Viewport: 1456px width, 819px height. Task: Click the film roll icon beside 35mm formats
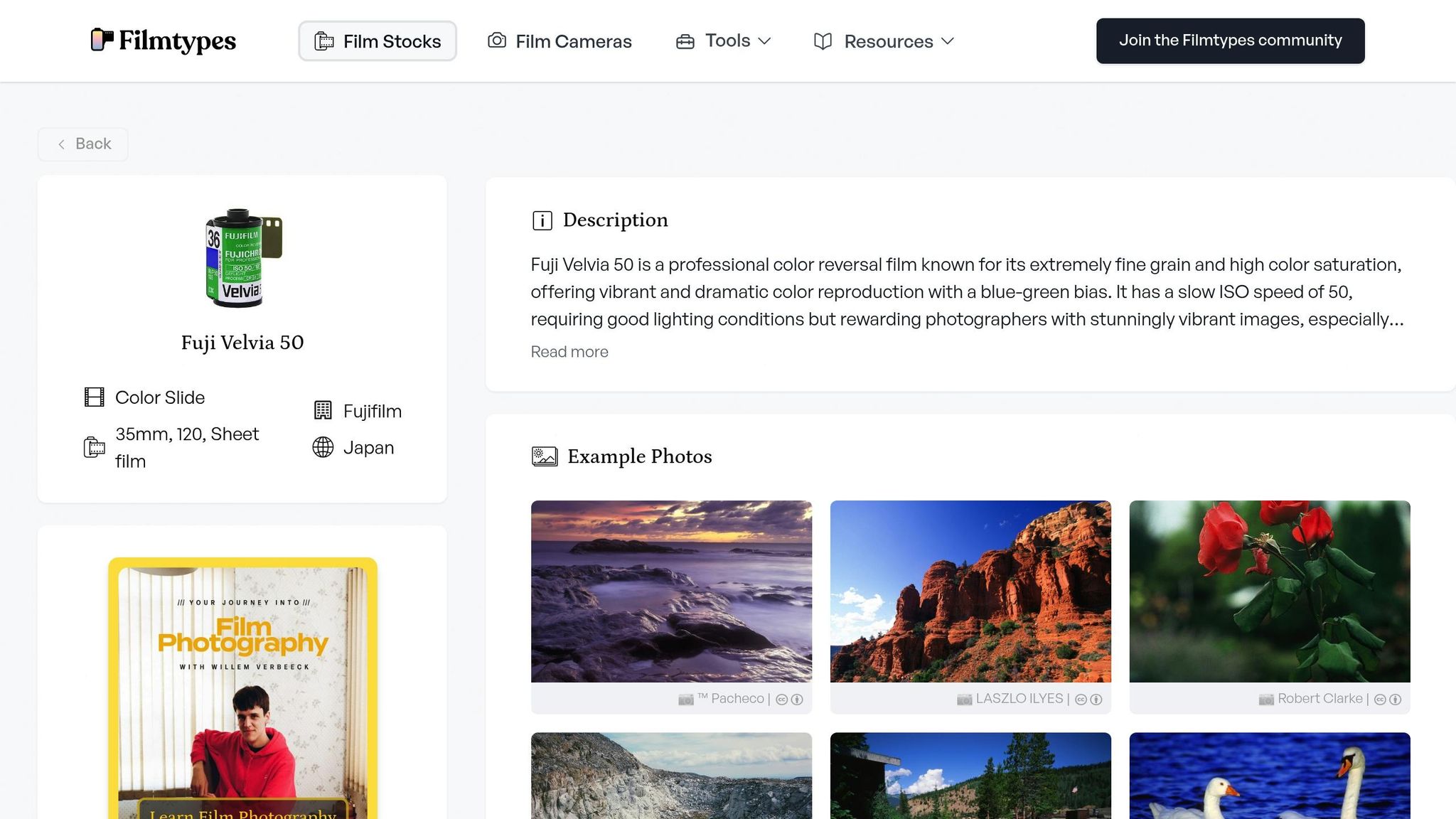point(95,447)
